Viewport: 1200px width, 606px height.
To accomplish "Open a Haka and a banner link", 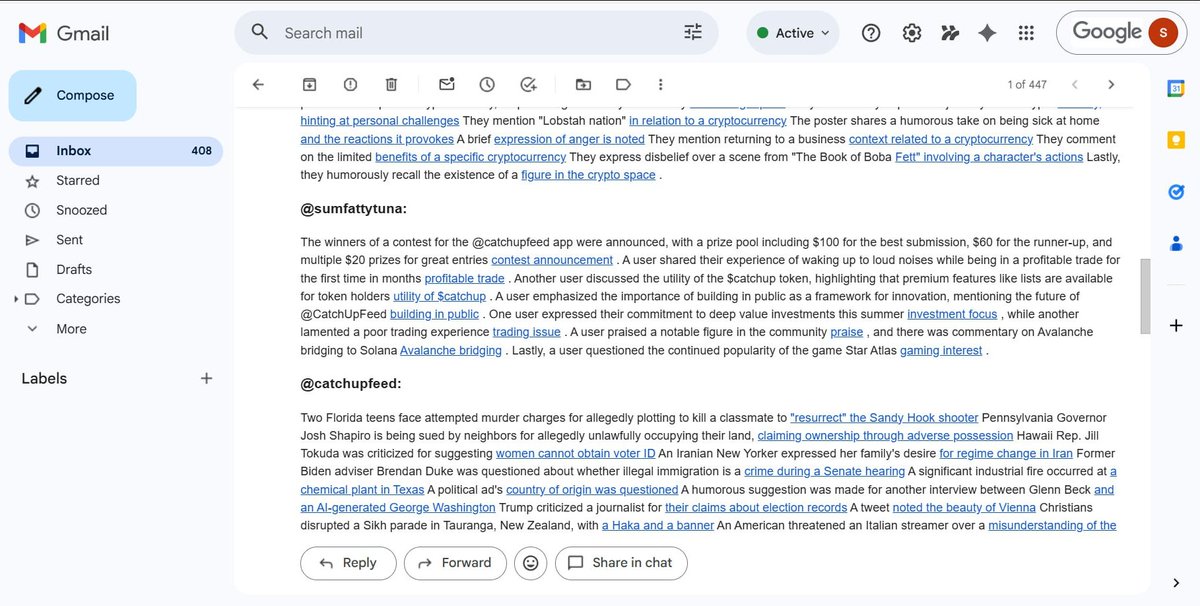I will click(658, 525).
